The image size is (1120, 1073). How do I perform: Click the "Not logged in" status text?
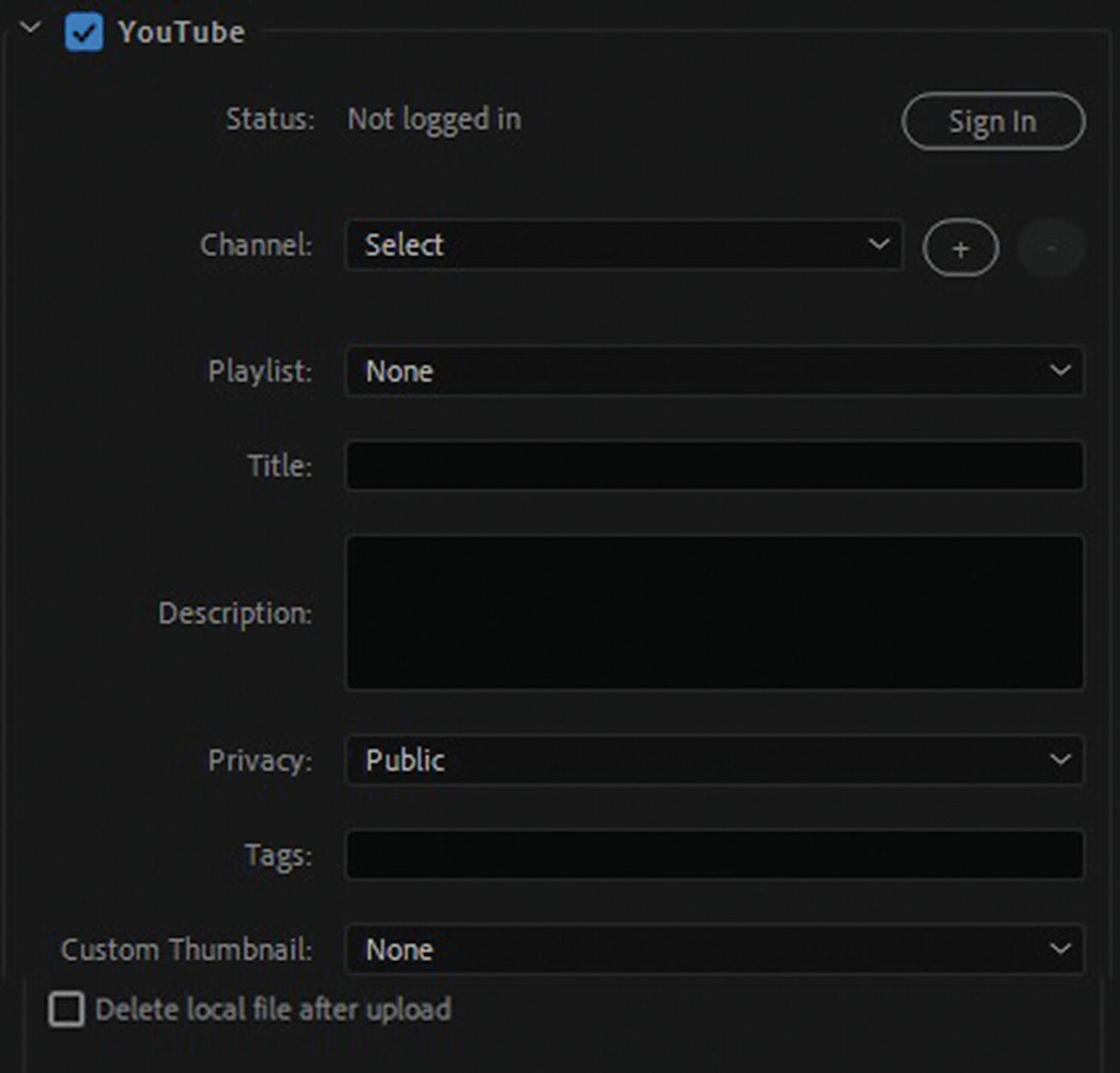pos(434,119)
